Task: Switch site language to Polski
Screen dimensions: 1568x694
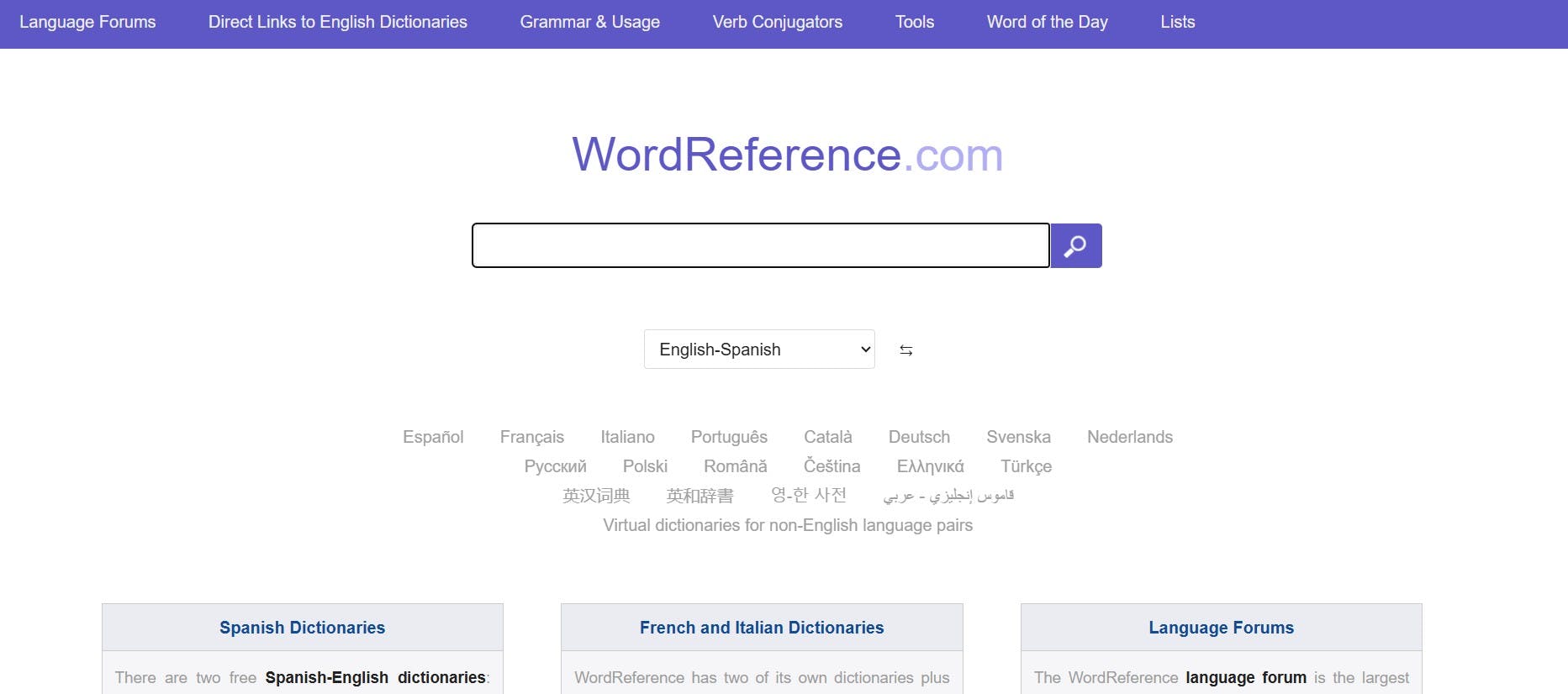Action: pyautogui.click(x=645, y=466)
